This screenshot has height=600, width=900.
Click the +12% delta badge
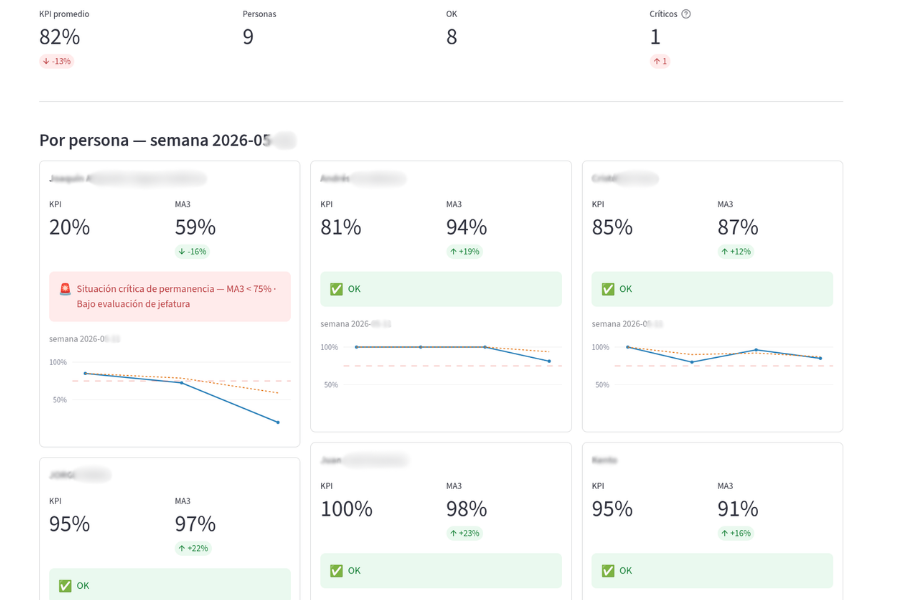click(x=736, y=251)
